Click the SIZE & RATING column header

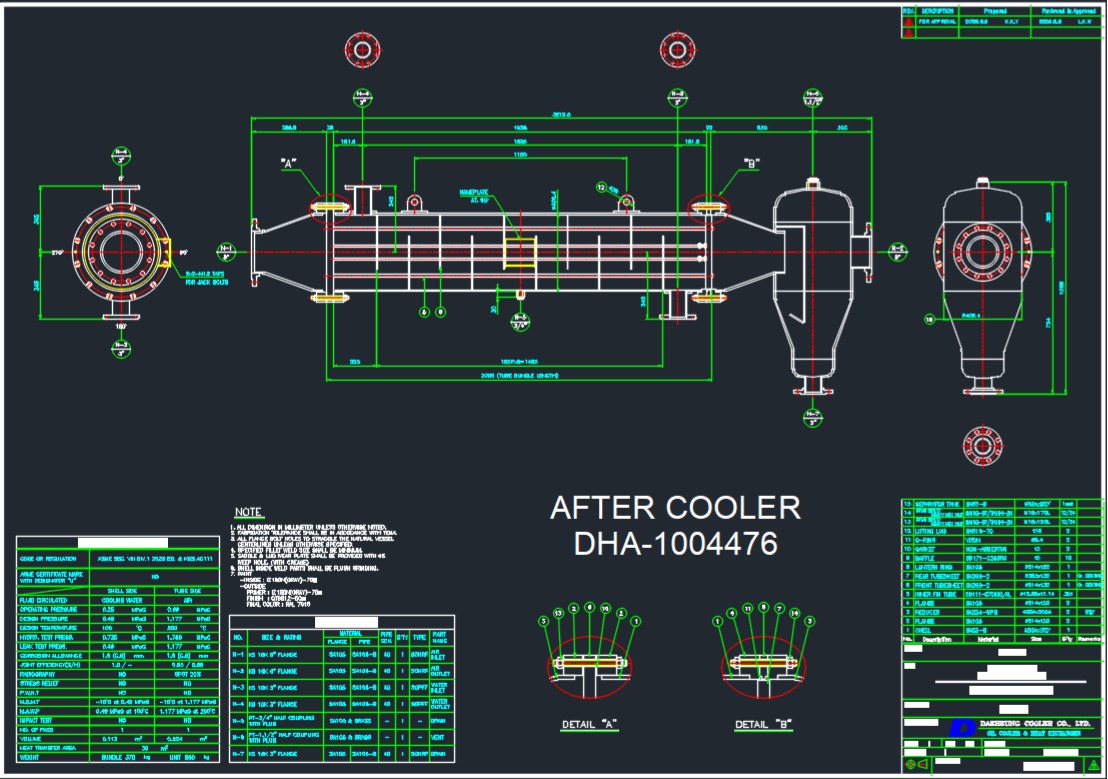click(281, 638)
